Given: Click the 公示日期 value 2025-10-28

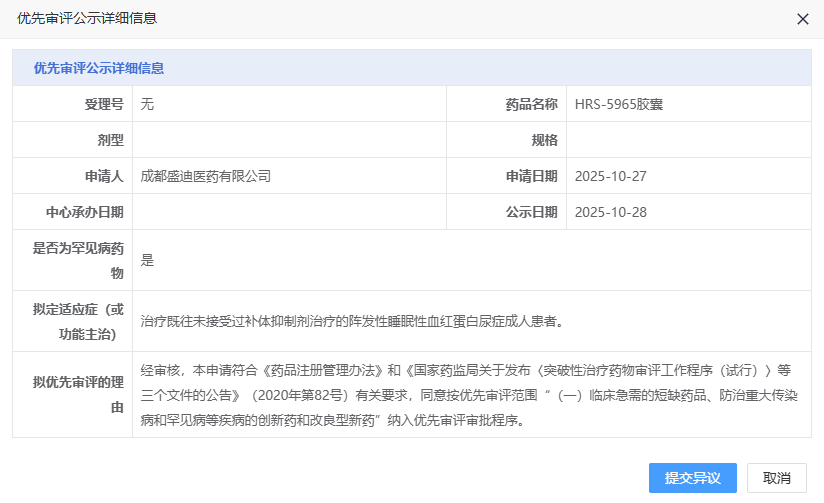Looking at the screenshot, I should click(x=610, y=212).
